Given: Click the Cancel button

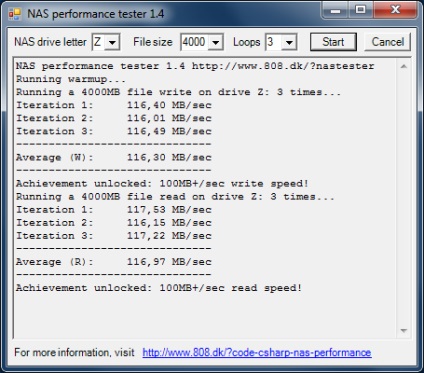Looking at the screenshot, I should pyautogui.click(x=388, y=42).
